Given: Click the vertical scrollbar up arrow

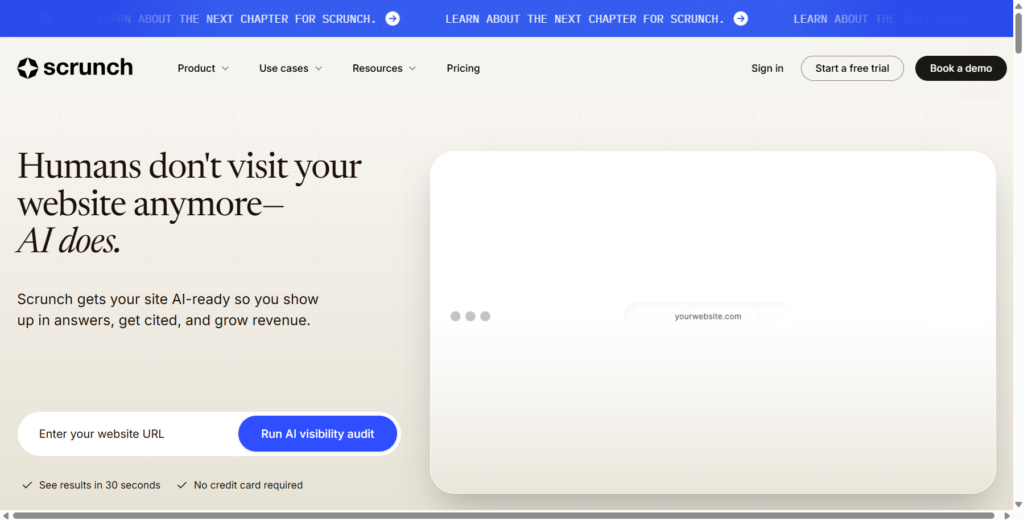Looking at the screenshot, I should click(x=1018, y=5).
